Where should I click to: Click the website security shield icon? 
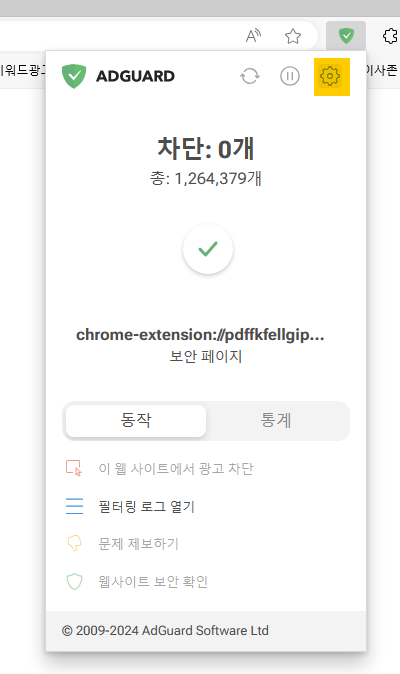(74, 582)
